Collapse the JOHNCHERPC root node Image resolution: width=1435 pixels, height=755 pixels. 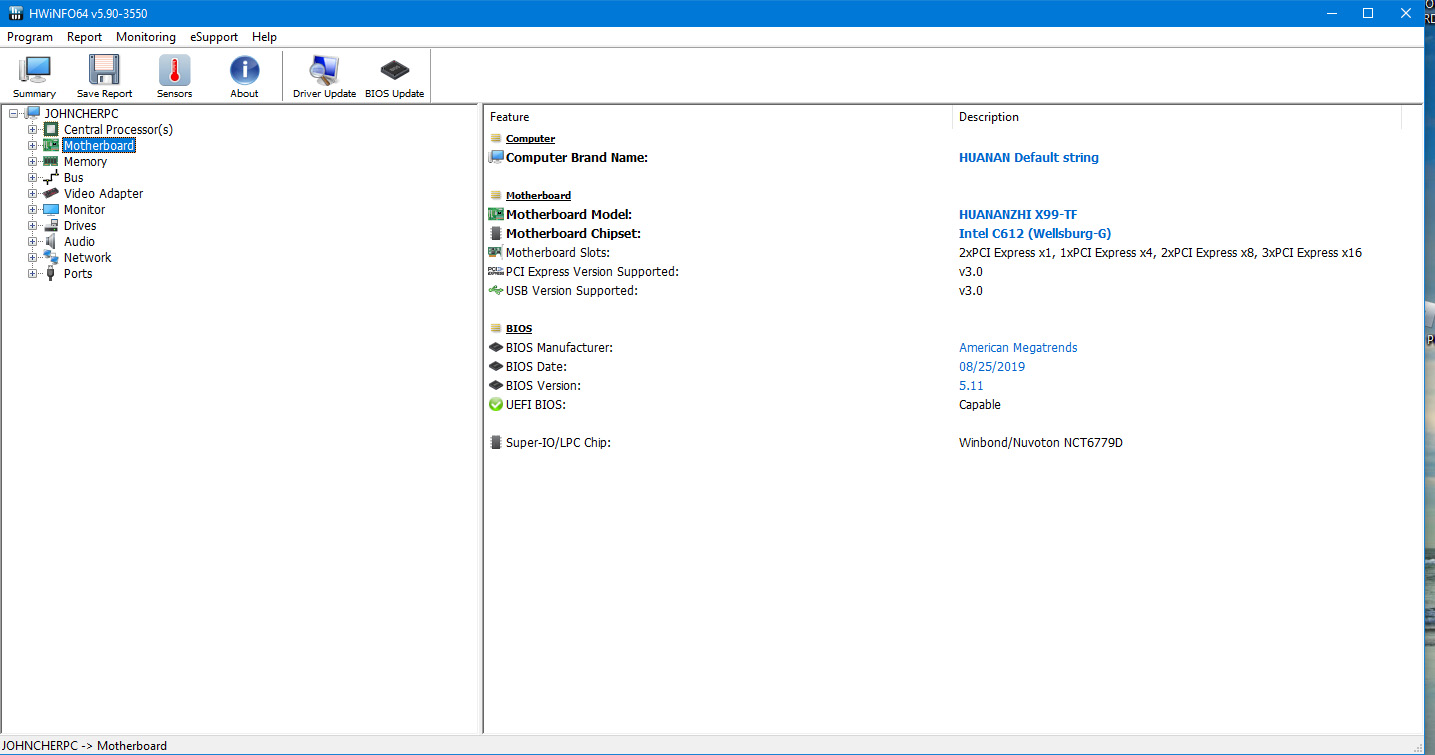click(14, 114)
